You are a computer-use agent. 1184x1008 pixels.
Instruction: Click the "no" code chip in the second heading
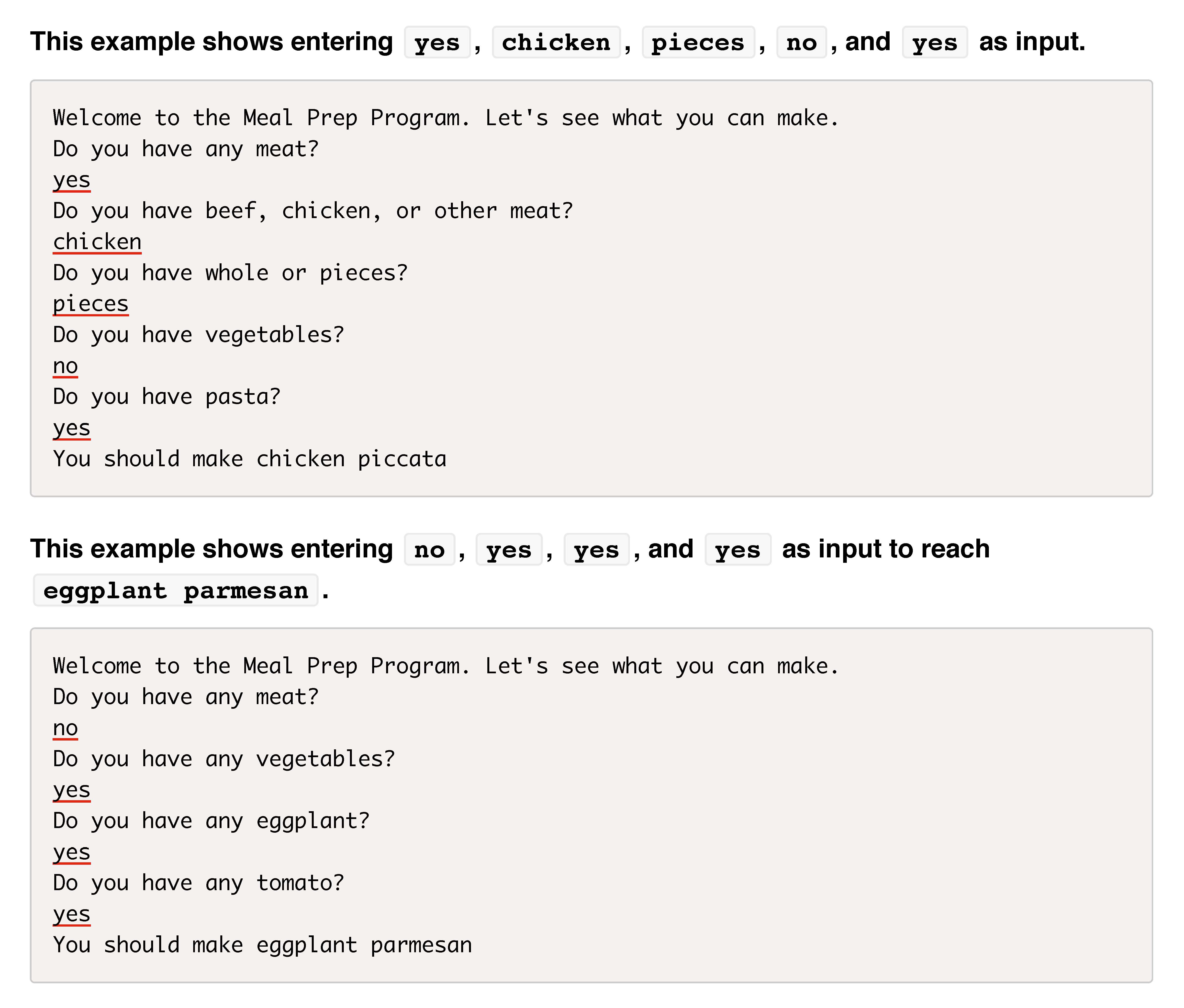(x=429, y=550)
